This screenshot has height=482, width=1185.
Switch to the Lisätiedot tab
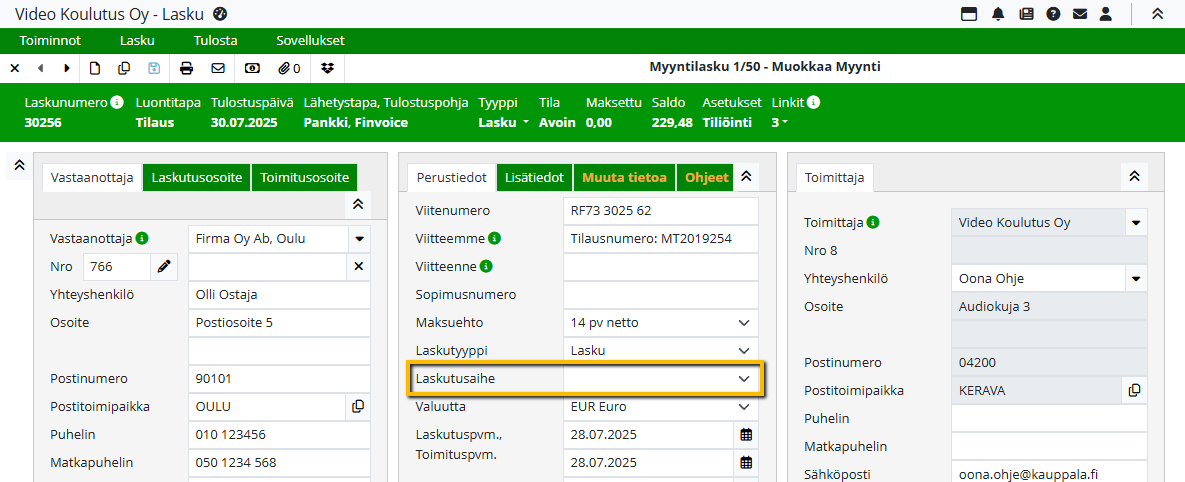coord(534,177)
